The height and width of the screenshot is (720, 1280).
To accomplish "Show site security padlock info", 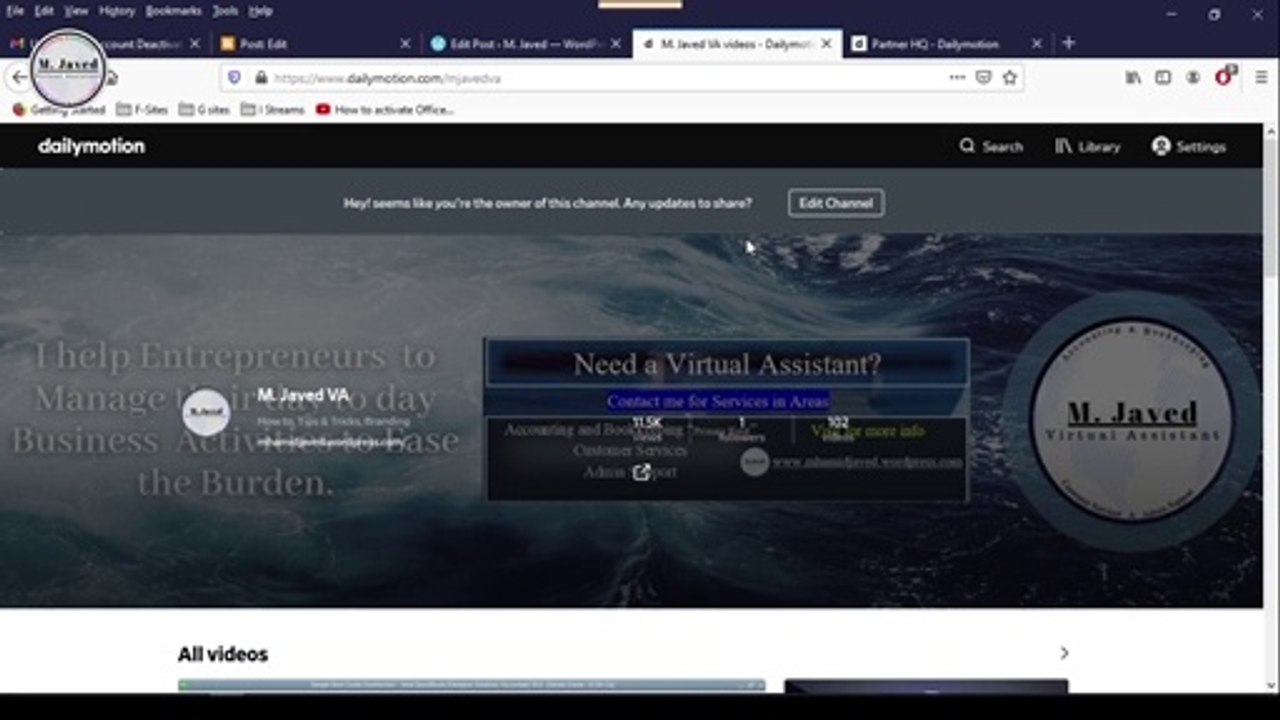I will [260, 78].
